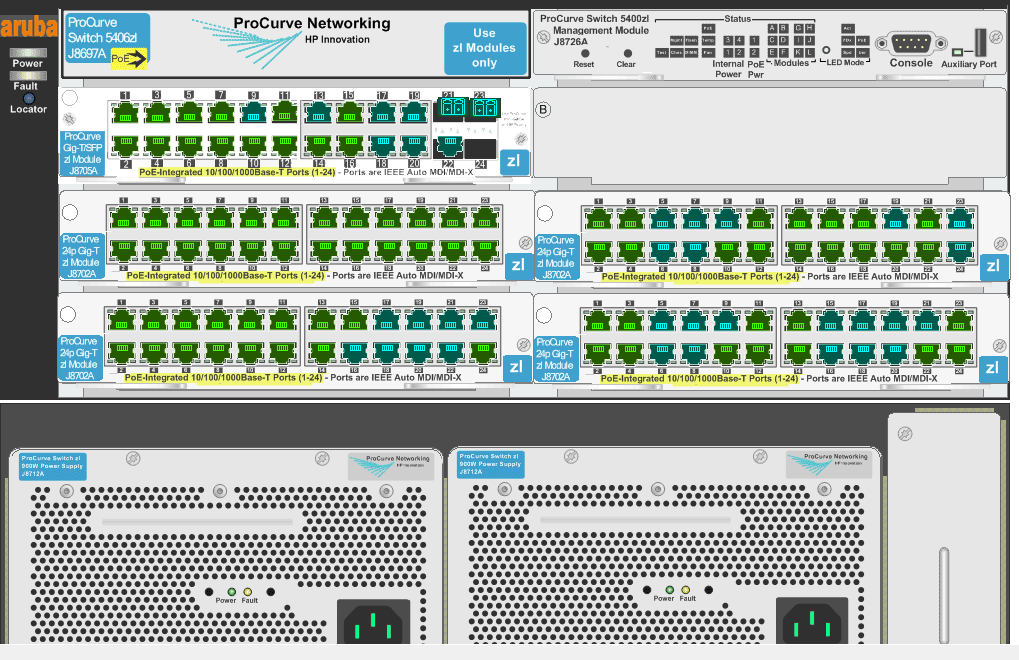
Task: Click the Locator LED
Action: tap(29, 98)
